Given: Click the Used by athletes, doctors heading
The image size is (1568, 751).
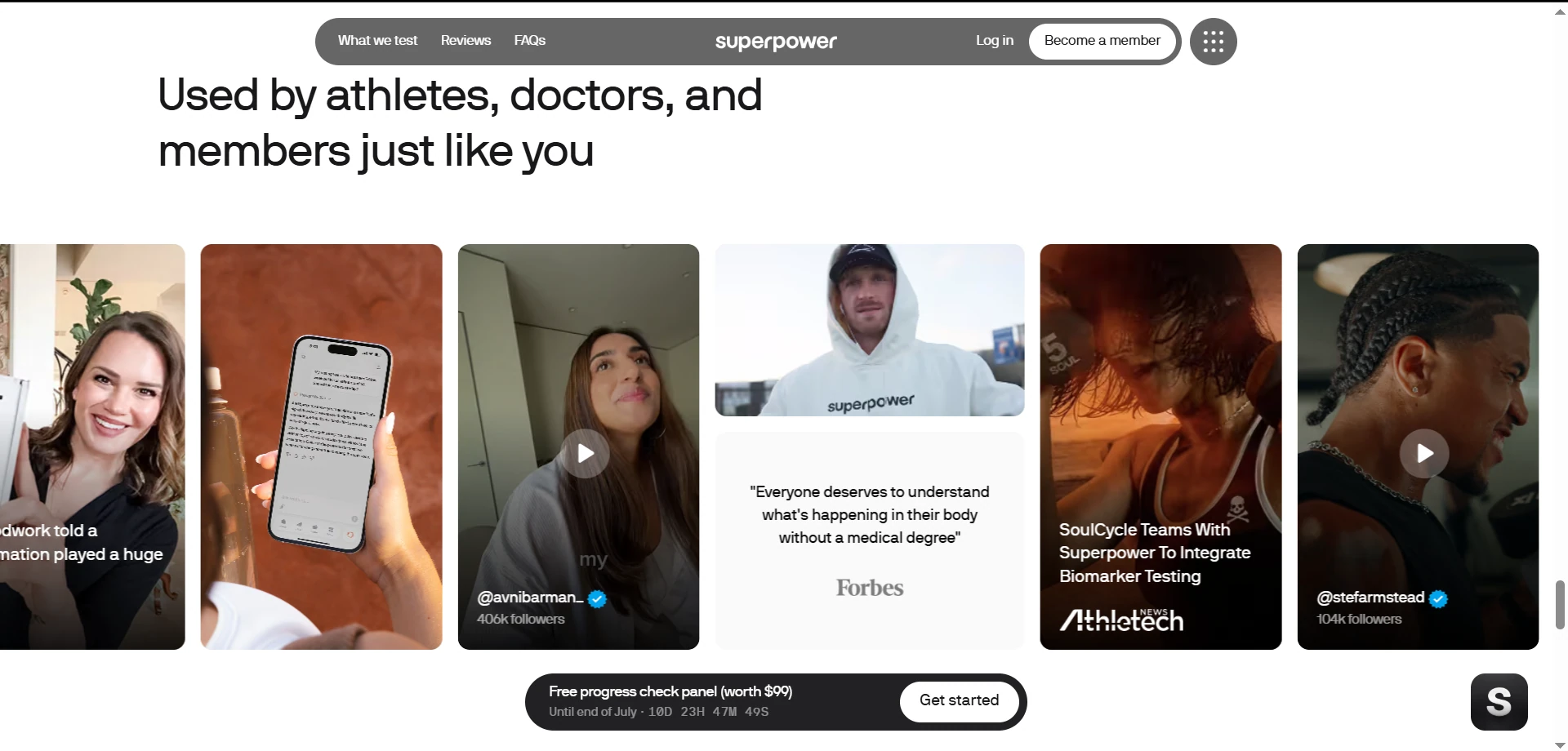Looking at the screenshot, I should pyautogui.click(x=460, y=122).
